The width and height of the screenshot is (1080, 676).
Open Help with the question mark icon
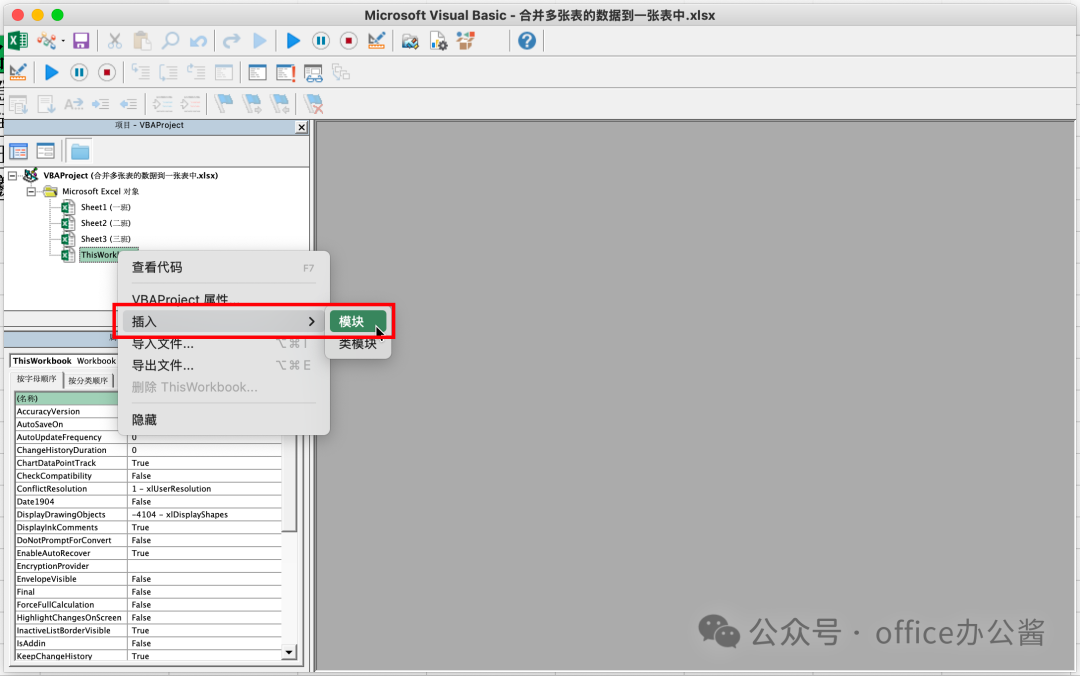click(x=527, y=41)
